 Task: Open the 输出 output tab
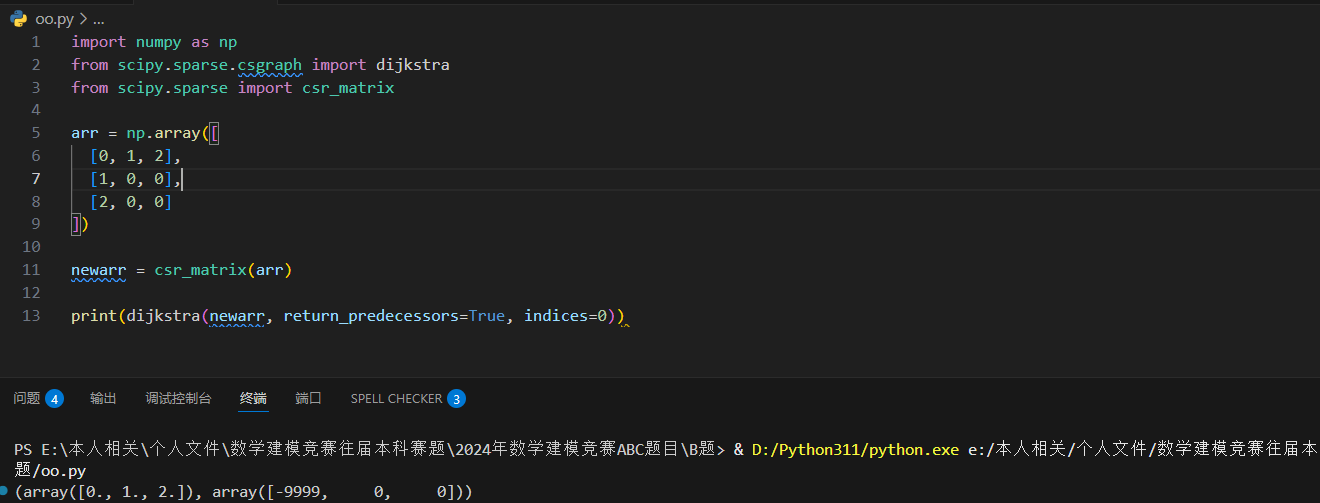103,398
